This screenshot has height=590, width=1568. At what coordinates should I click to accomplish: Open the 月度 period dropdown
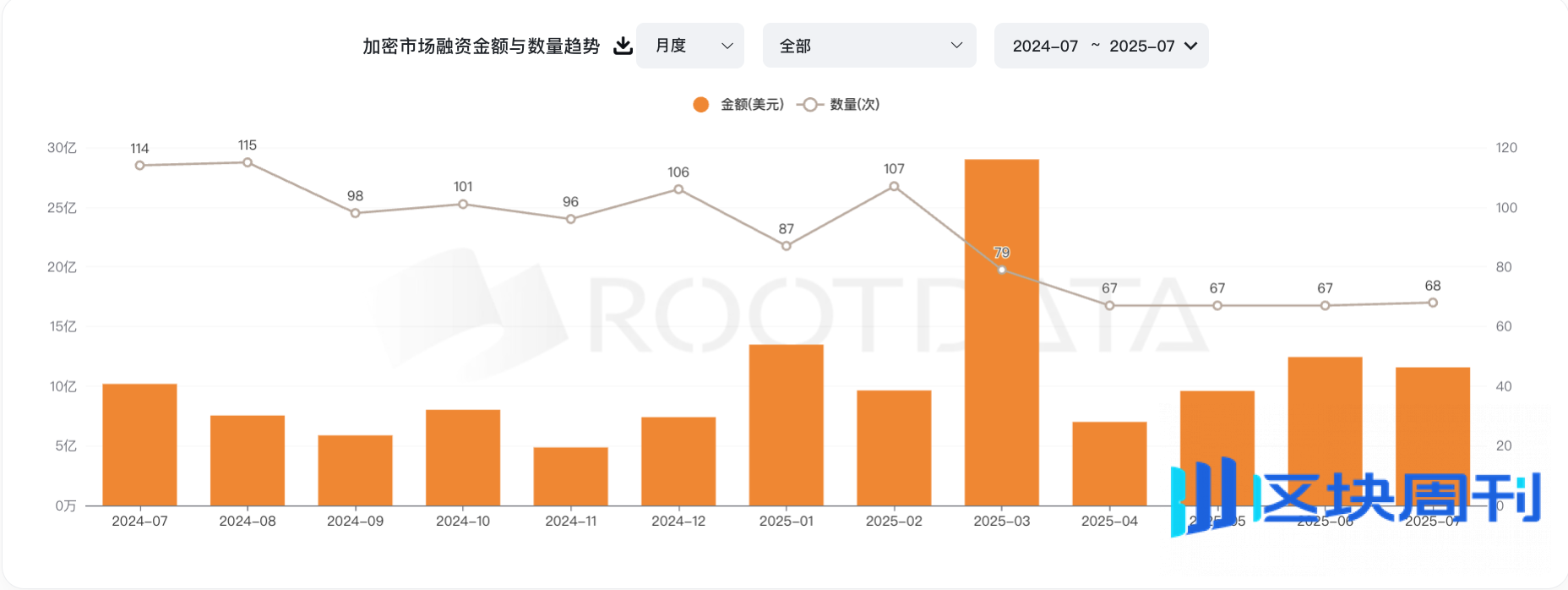tap(690, 46)
